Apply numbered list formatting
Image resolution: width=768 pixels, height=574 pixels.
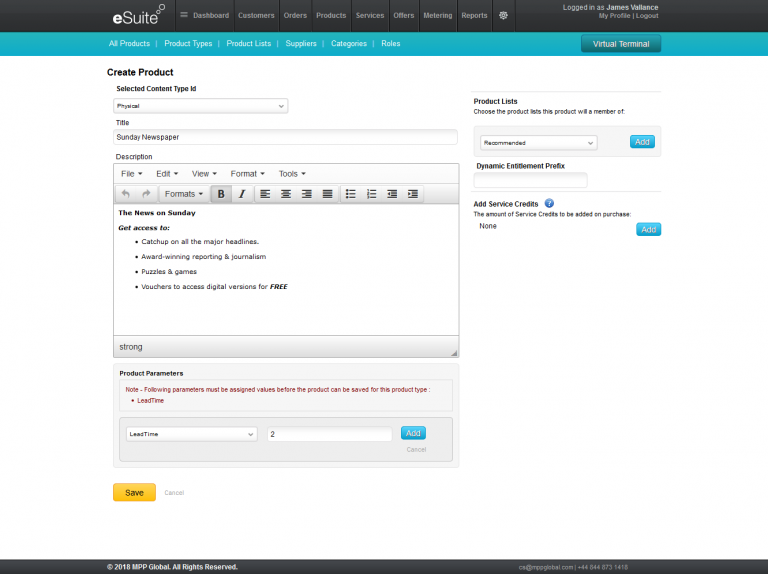click(372, 194)
